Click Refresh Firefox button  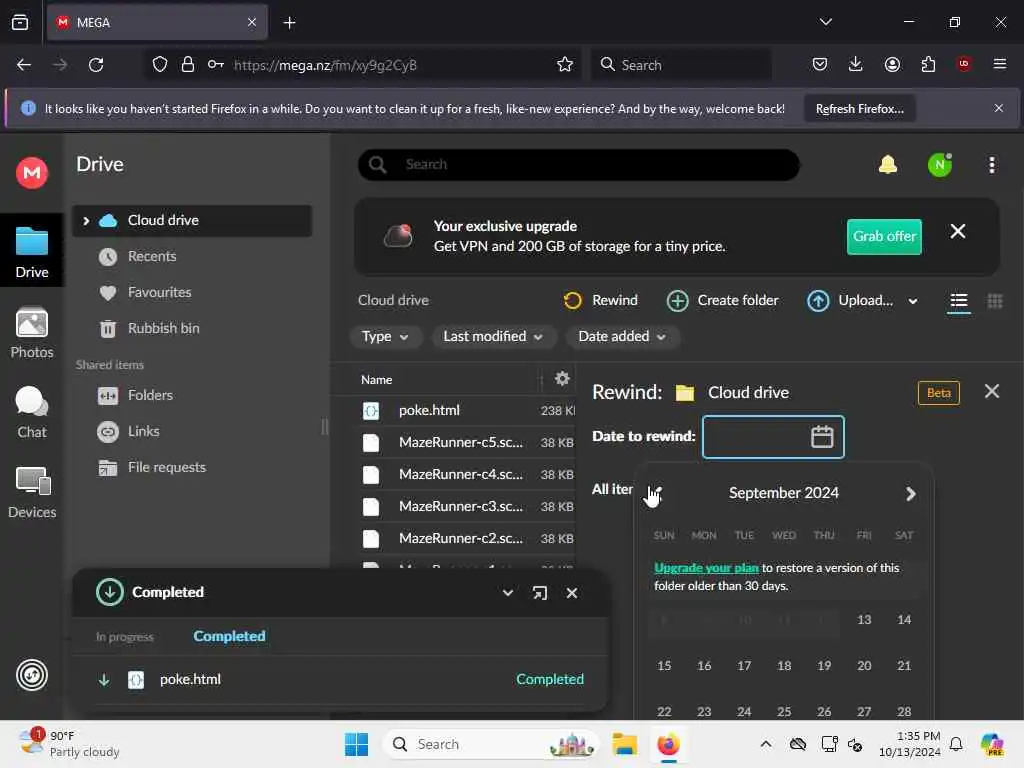coord(859,108)
